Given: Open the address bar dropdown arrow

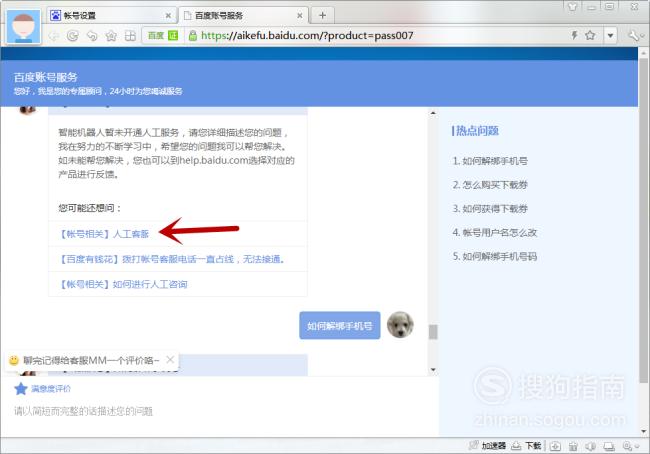Looking at the screenshot, I should pos(610,36).
